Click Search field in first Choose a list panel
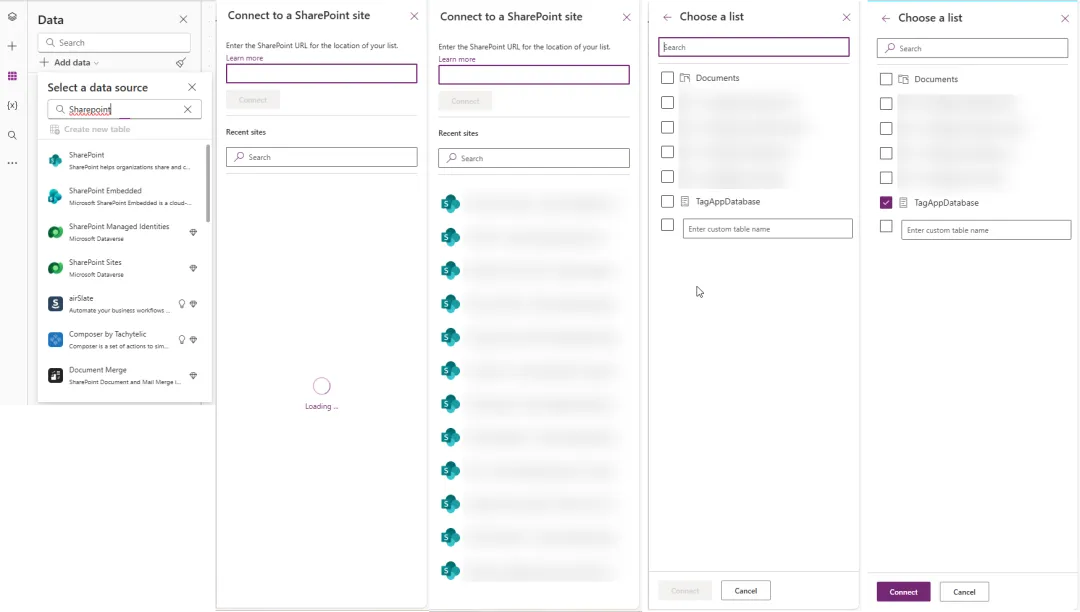1080x612 pixels. (x=754, y=48)
